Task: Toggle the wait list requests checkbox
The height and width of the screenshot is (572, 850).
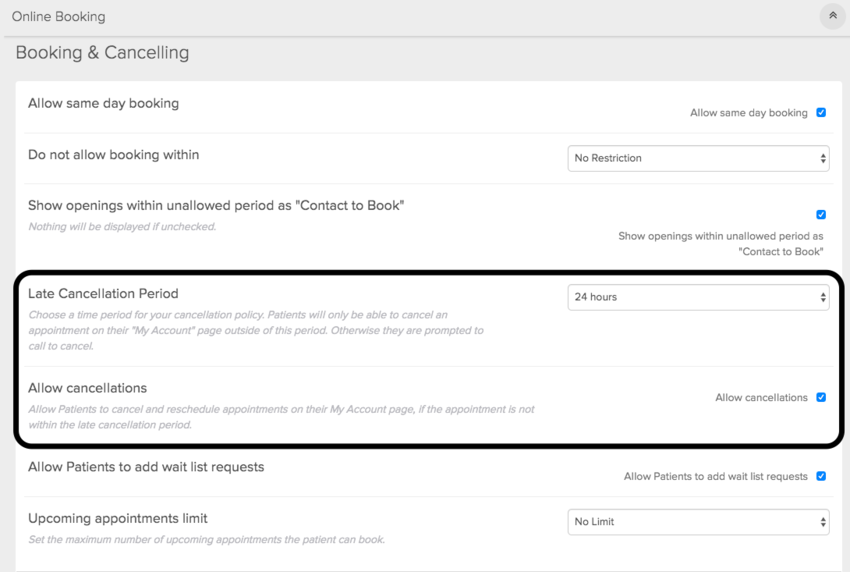Action: tap(821, 476)
